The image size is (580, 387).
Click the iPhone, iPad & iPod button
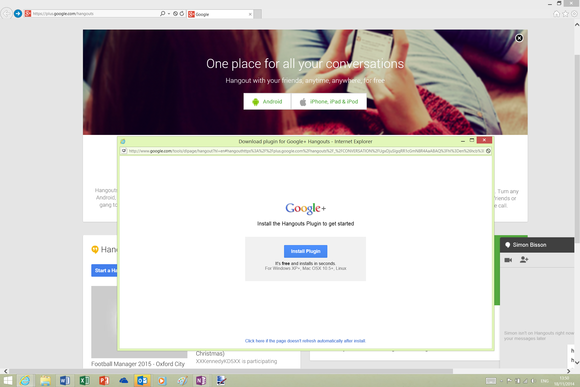coord(329,101)
